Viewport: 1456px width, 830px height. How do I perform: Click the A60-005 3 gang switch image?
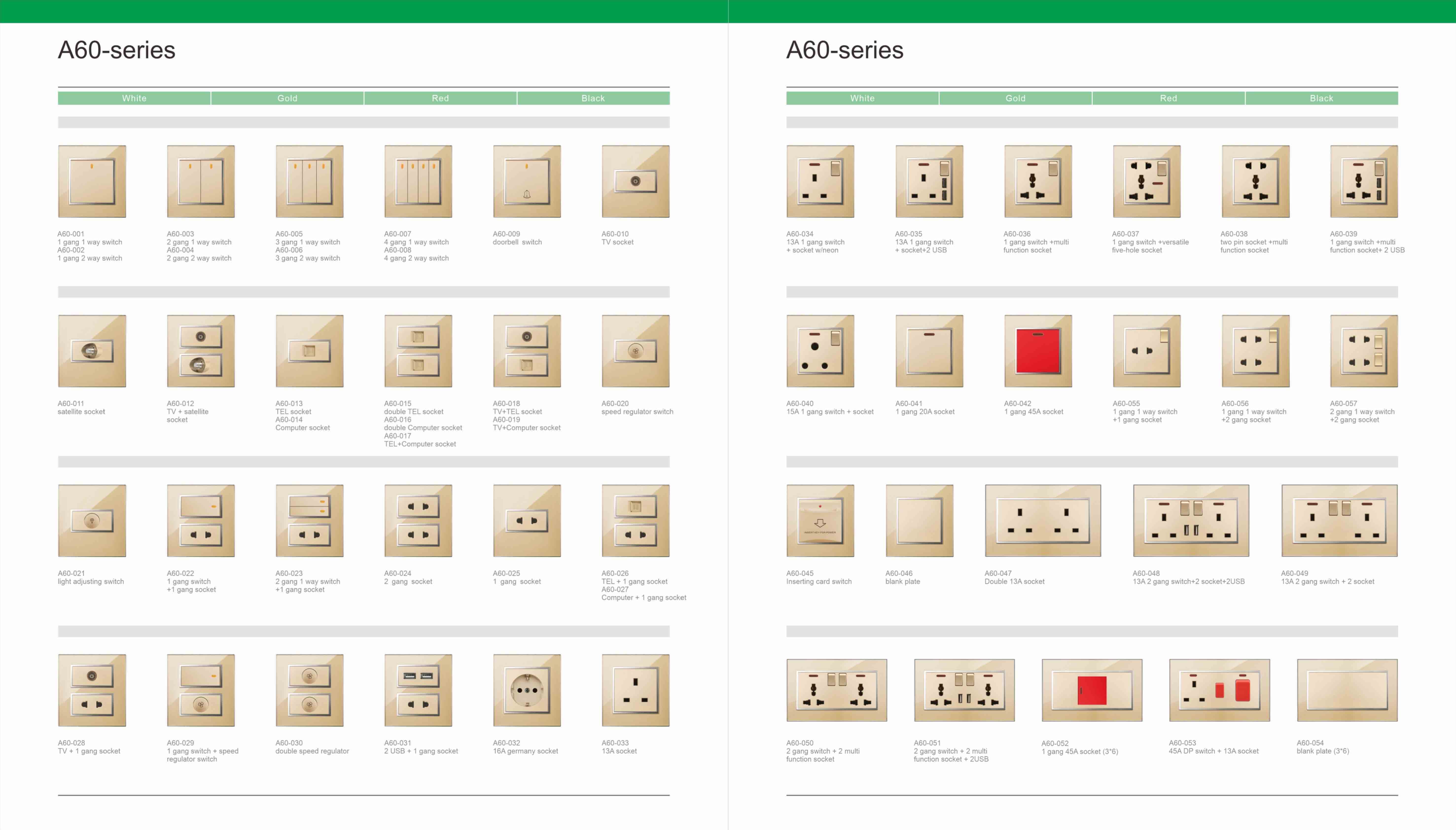coord(310,181)
